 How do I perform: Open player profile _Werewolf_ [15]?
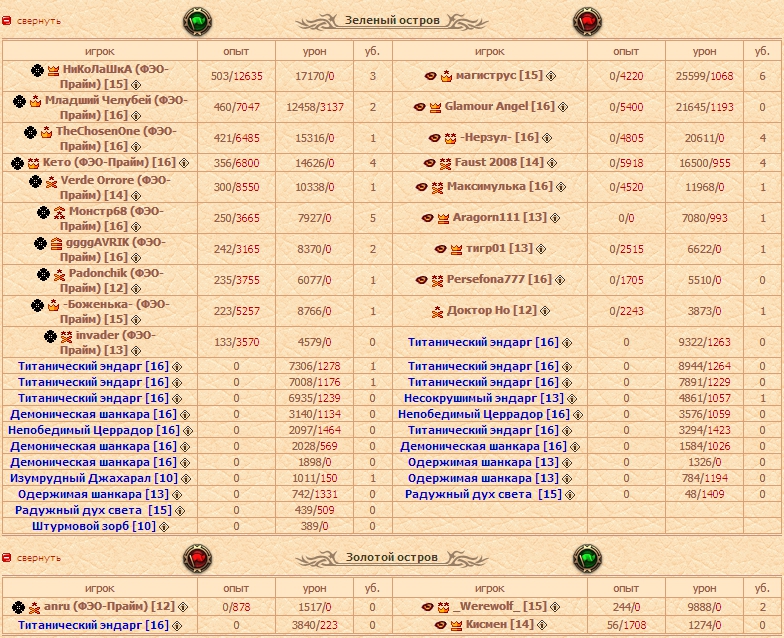click(x=499, y=606)
